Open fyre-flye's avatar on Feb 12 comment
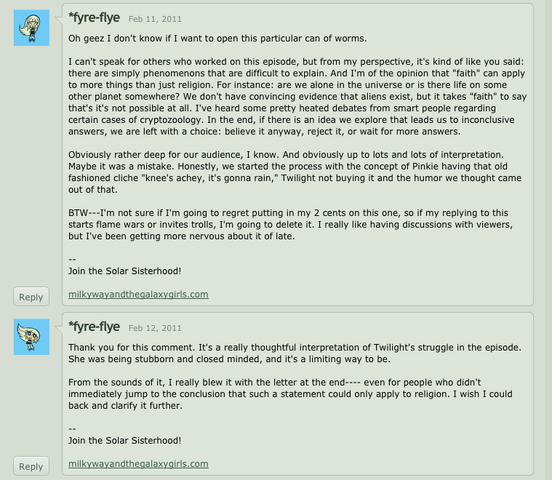Image resolution: width=552 pixels, height=480 pixels. coord(31,337)
